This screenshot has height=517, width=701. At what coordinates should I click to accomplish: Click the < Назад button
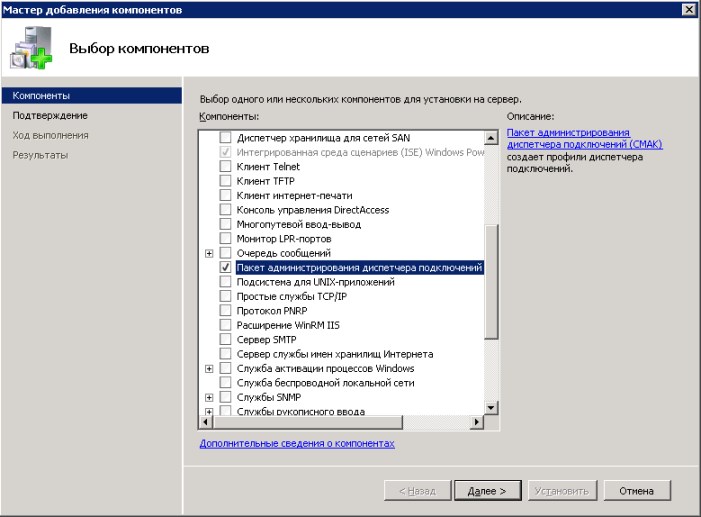[x=418, y=491]
